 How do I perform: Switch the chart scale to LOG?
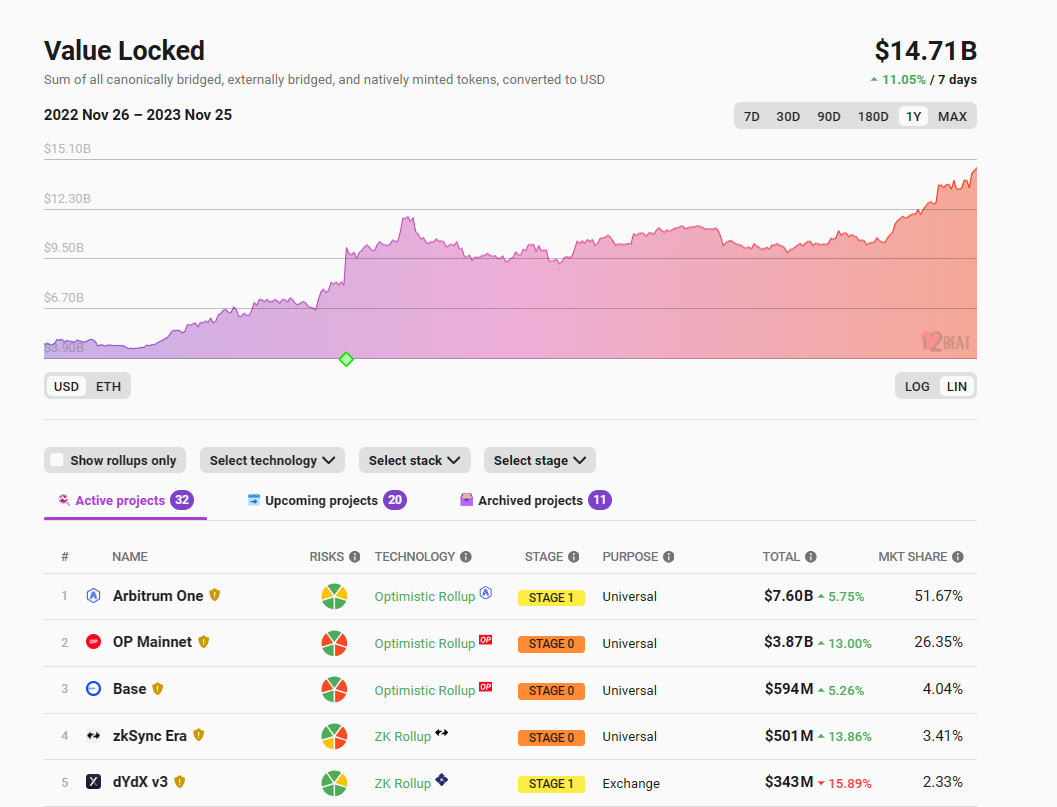917,386
